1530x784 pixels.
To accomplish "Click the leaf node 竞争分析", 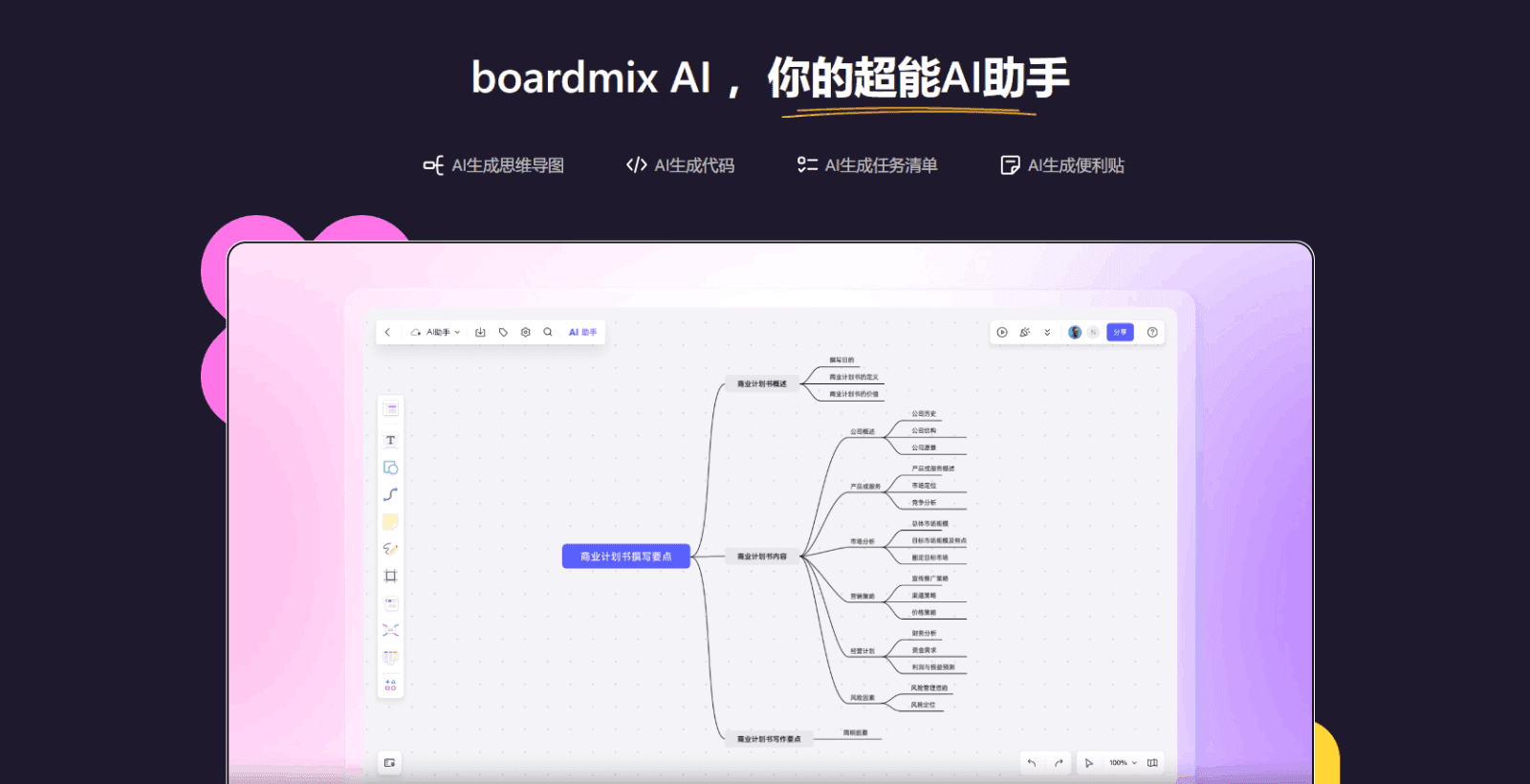I will tap(924, 503).
